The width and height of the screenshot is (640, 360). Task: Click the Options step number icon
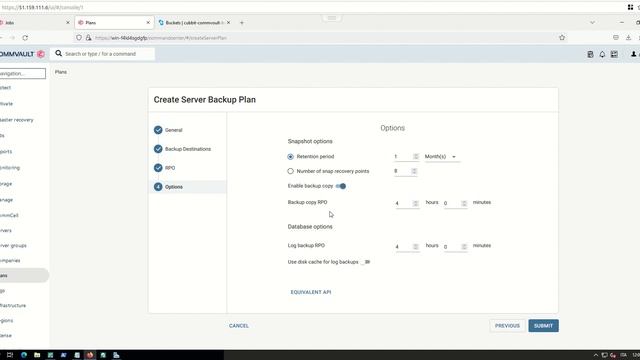(x=158, y=187)
